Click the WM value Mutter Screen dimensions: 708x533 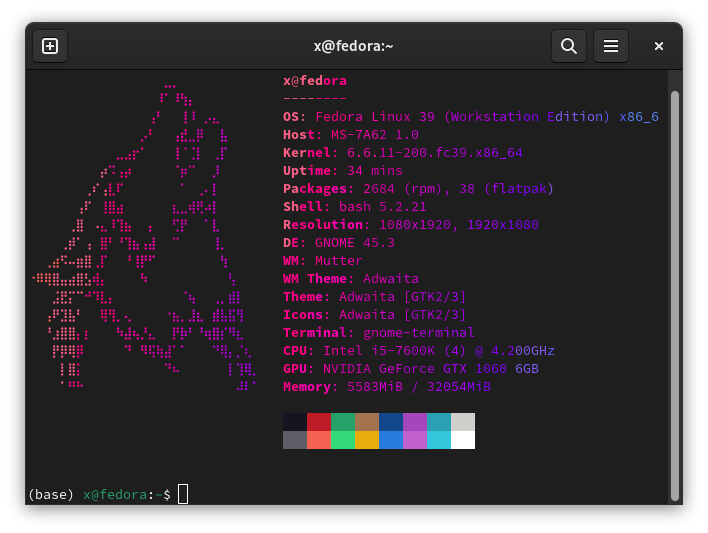click(339, 261)
